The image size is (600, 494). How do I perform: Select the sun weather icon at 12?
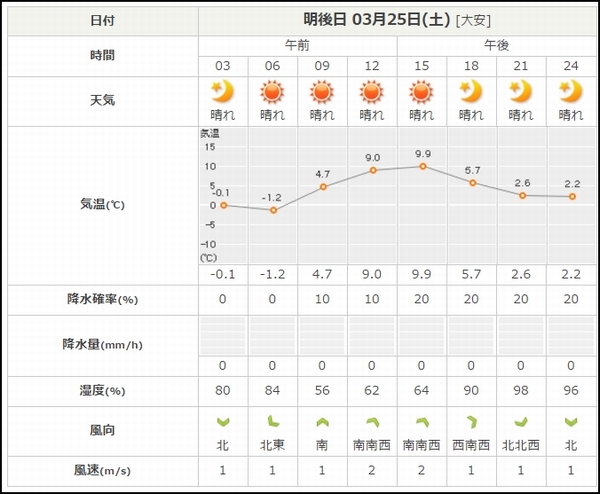(371, 92)
